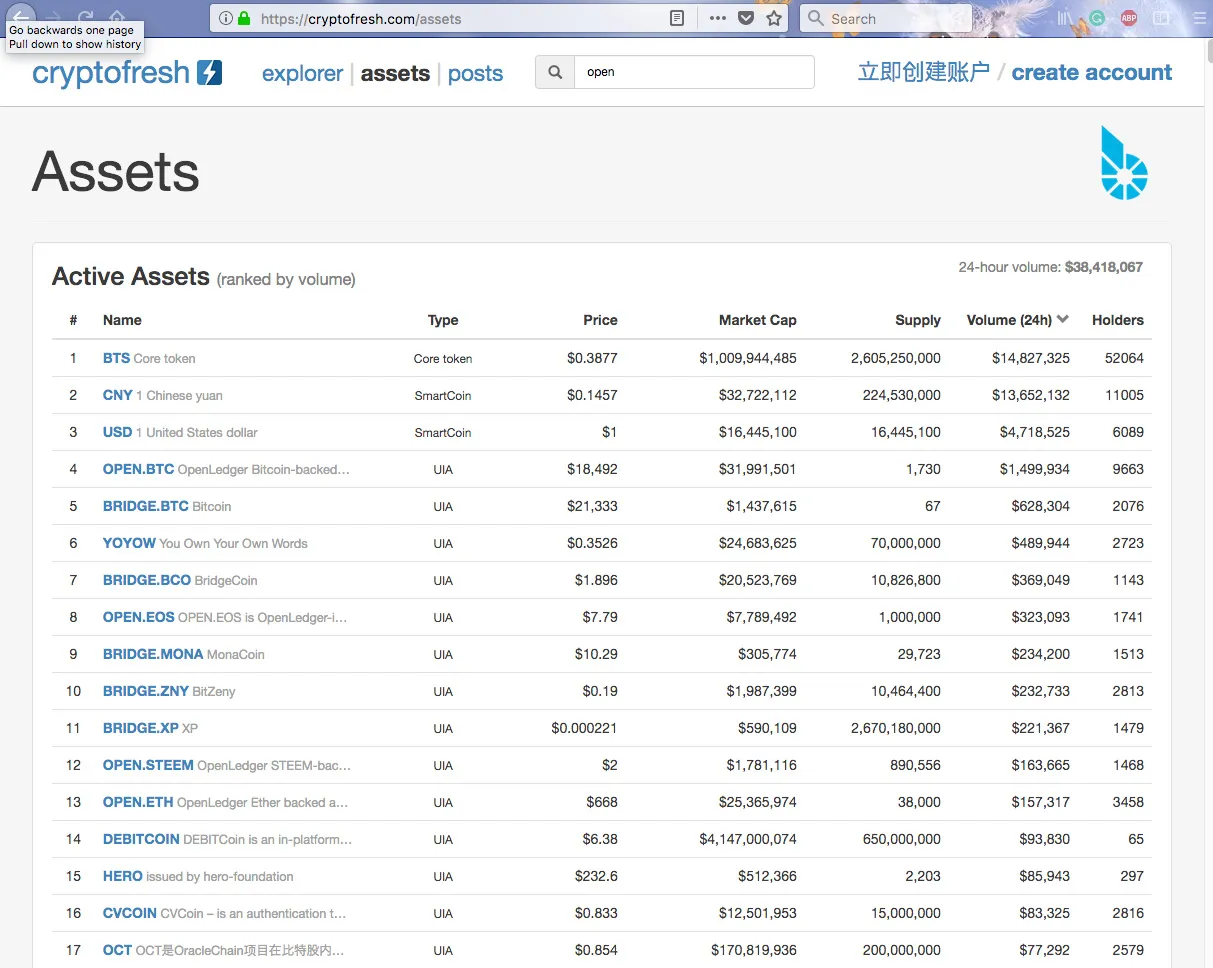
Task: Open the YOYOW asset link
Action: pyautogui.click(x=129, y=543)
